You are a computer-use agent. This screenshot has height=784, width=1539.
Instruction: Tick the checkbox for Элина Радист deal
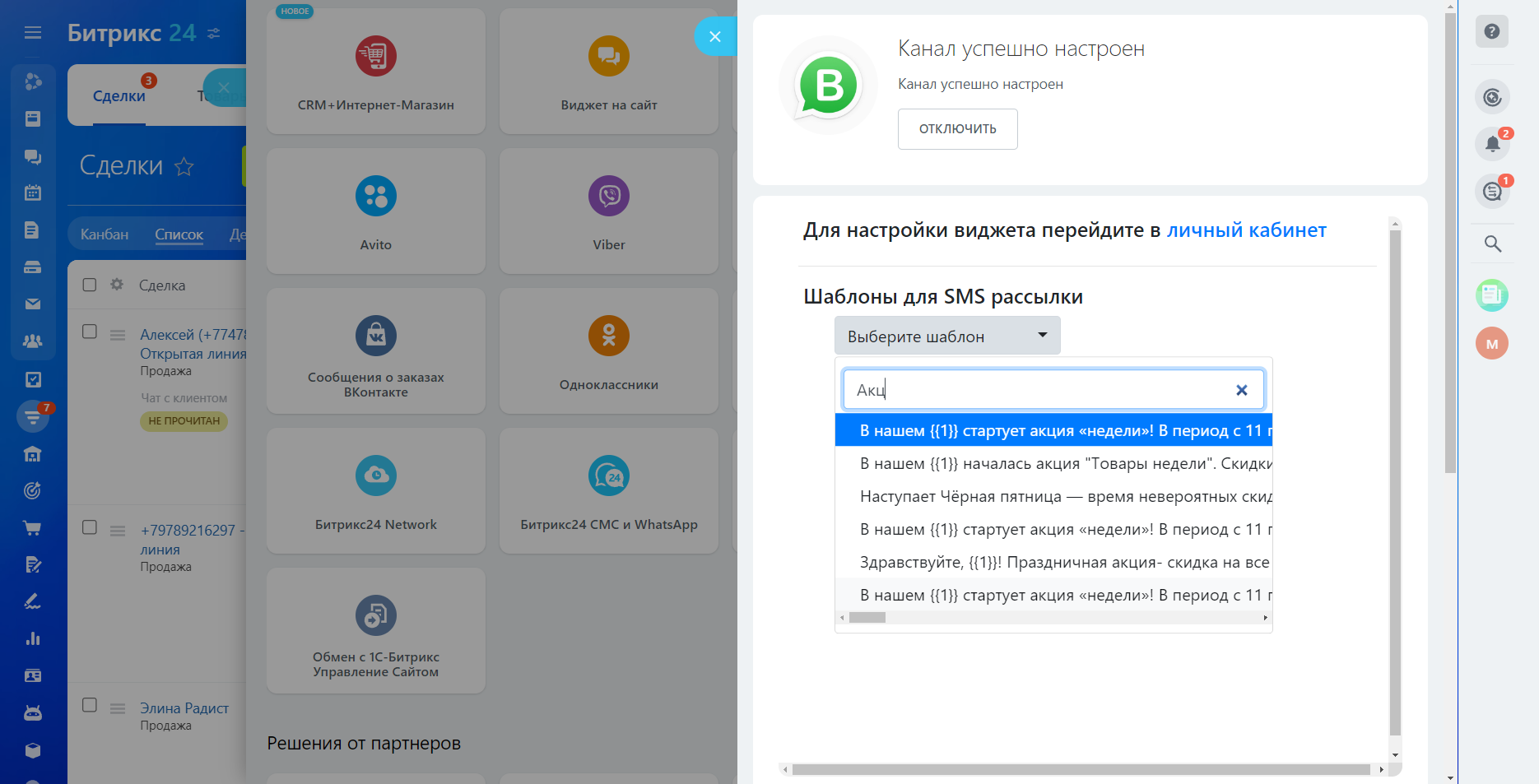(90, 705)
